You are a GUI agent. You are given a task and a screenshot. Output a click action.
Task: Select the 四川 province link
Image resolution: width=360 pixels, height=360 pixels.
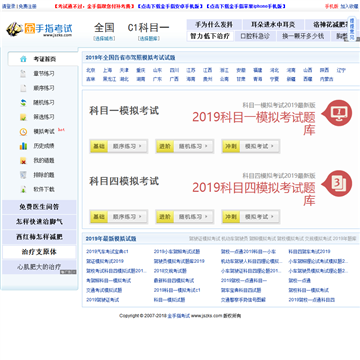point(174,70)
